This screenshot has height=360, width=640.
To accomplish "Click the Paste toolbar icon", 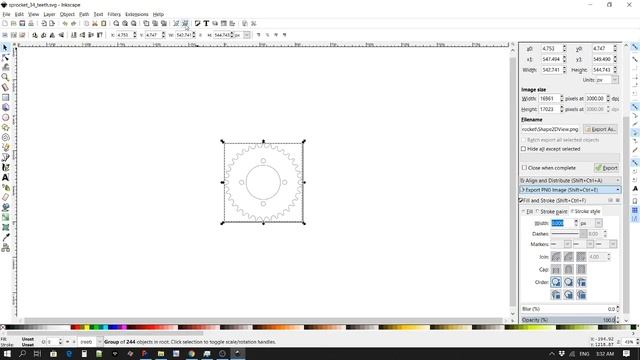I will [104, 24].
